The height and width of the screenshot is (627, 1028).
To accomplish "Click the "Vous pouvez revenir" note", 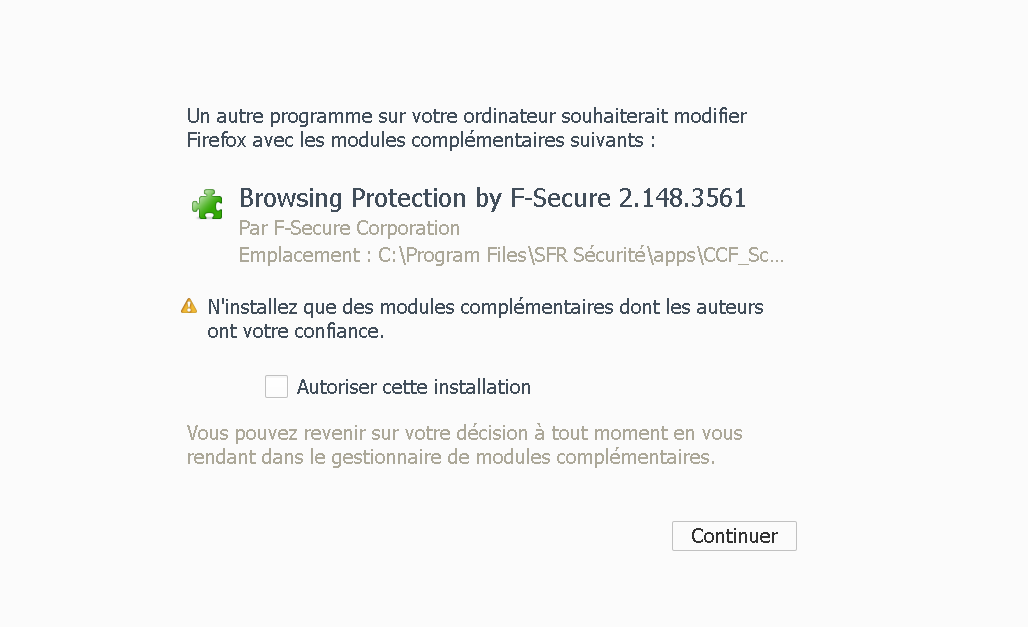I will click(464, 434).
